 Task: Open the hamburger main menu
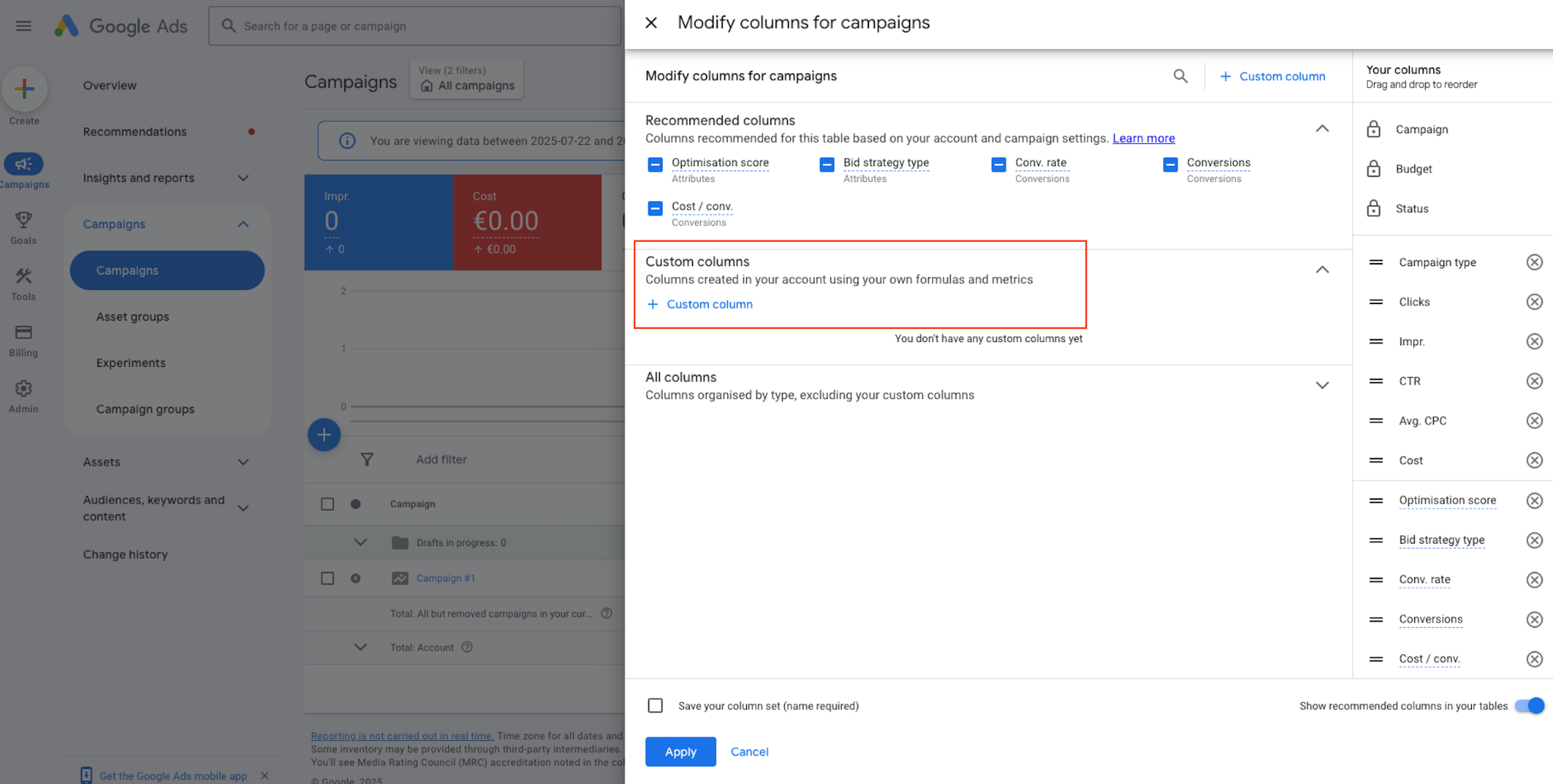24,26
